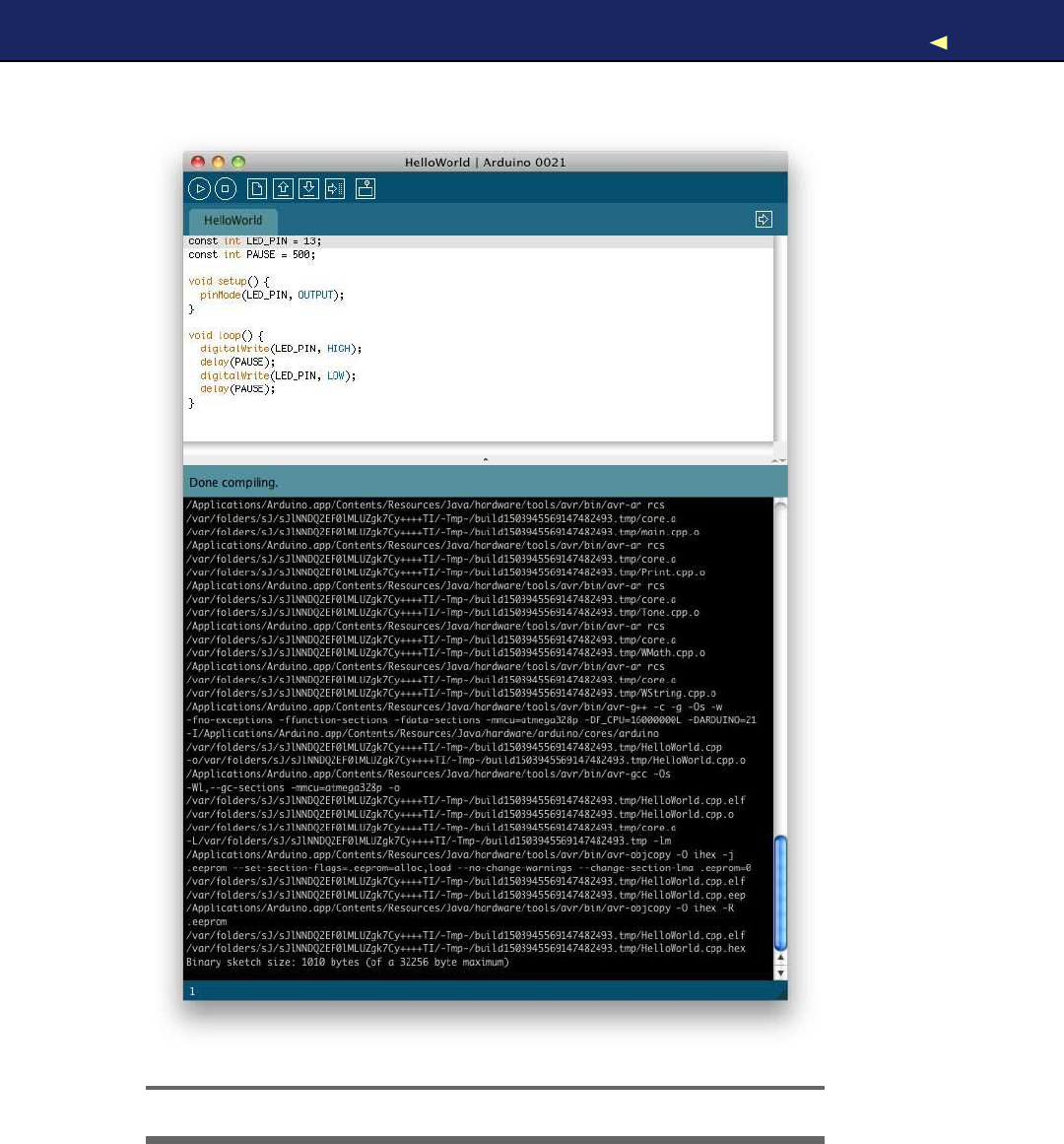Image resolution: width=1064 pixels, height=1144 pixels.
Task: Click 'Done compiling.' status message
Action: [233, 482]
